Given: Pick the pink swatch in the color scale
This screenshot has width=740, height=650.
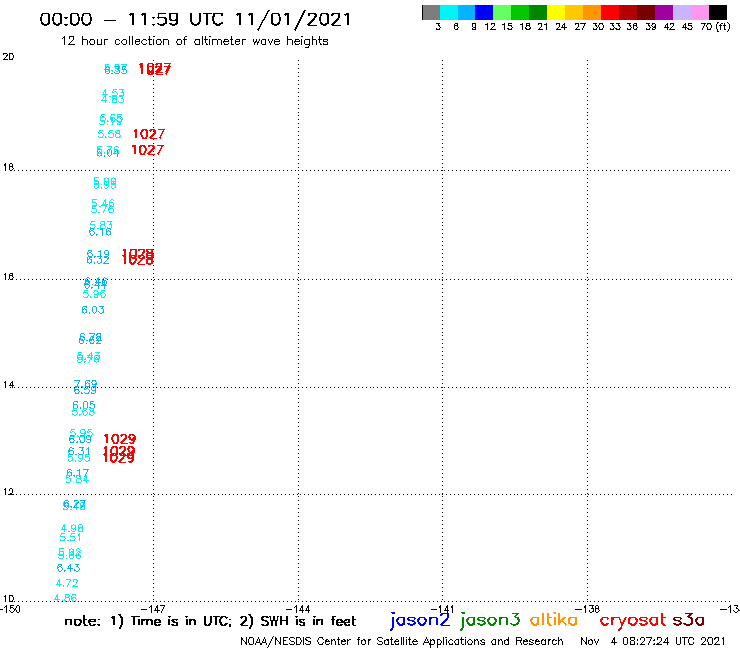Looking at the screenshot, I should pos(699,12).
